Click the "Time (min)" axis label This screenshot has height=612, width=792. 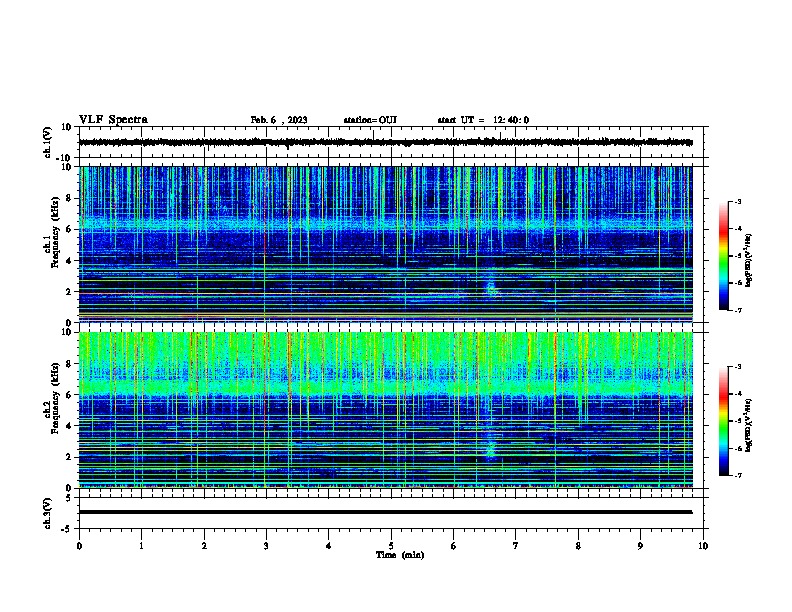point(400,555)
